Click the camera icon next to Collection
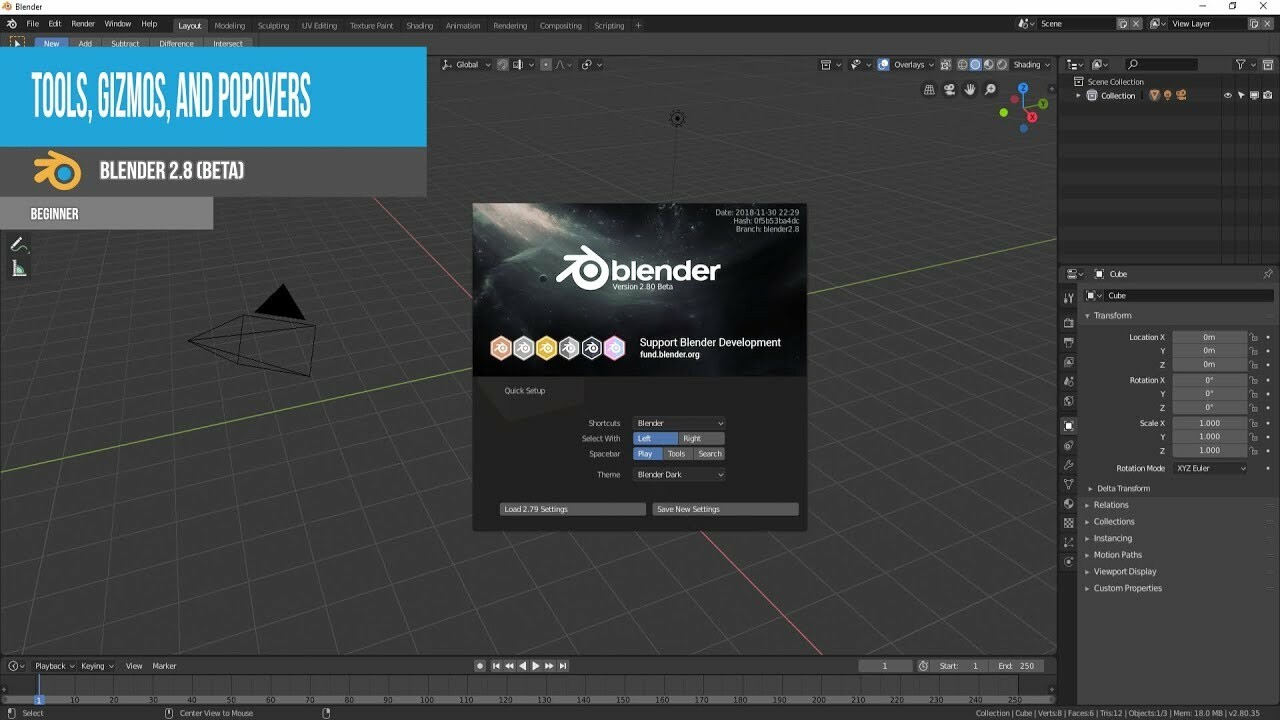The image size is (1280, 720). (1268, 95)
